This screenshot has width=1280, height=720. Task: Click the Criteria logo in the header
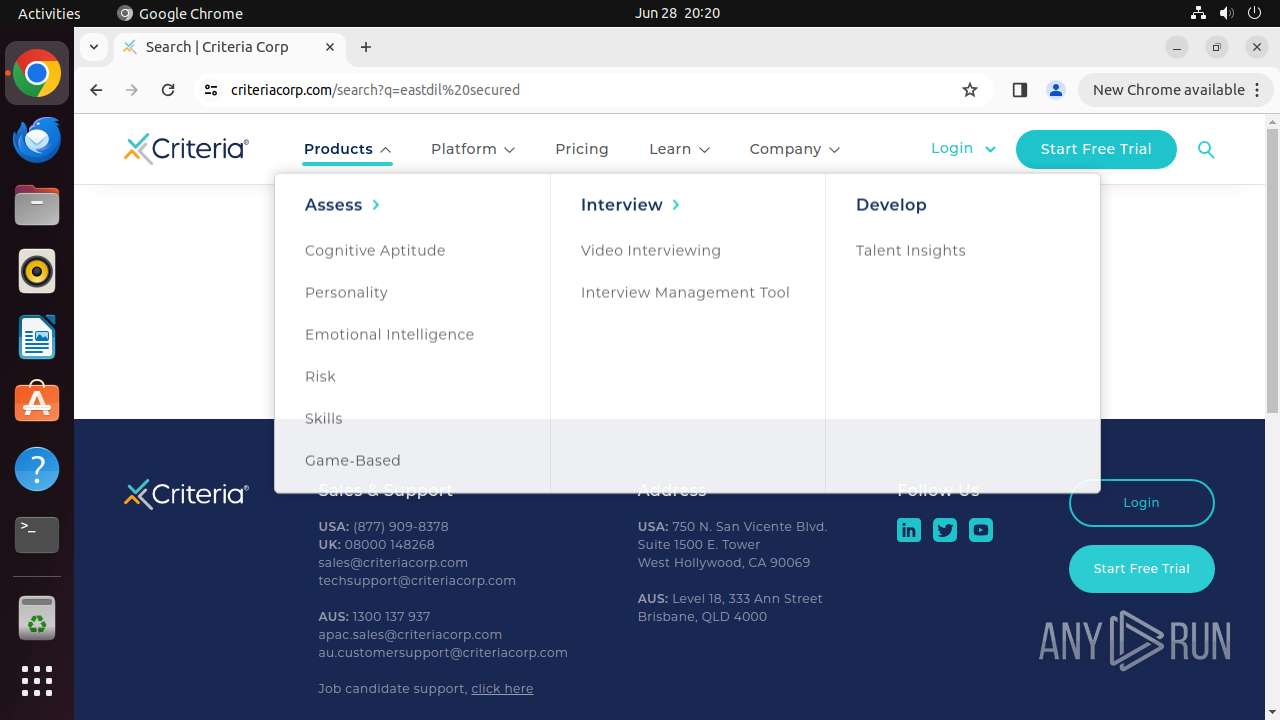click(186, 148)
